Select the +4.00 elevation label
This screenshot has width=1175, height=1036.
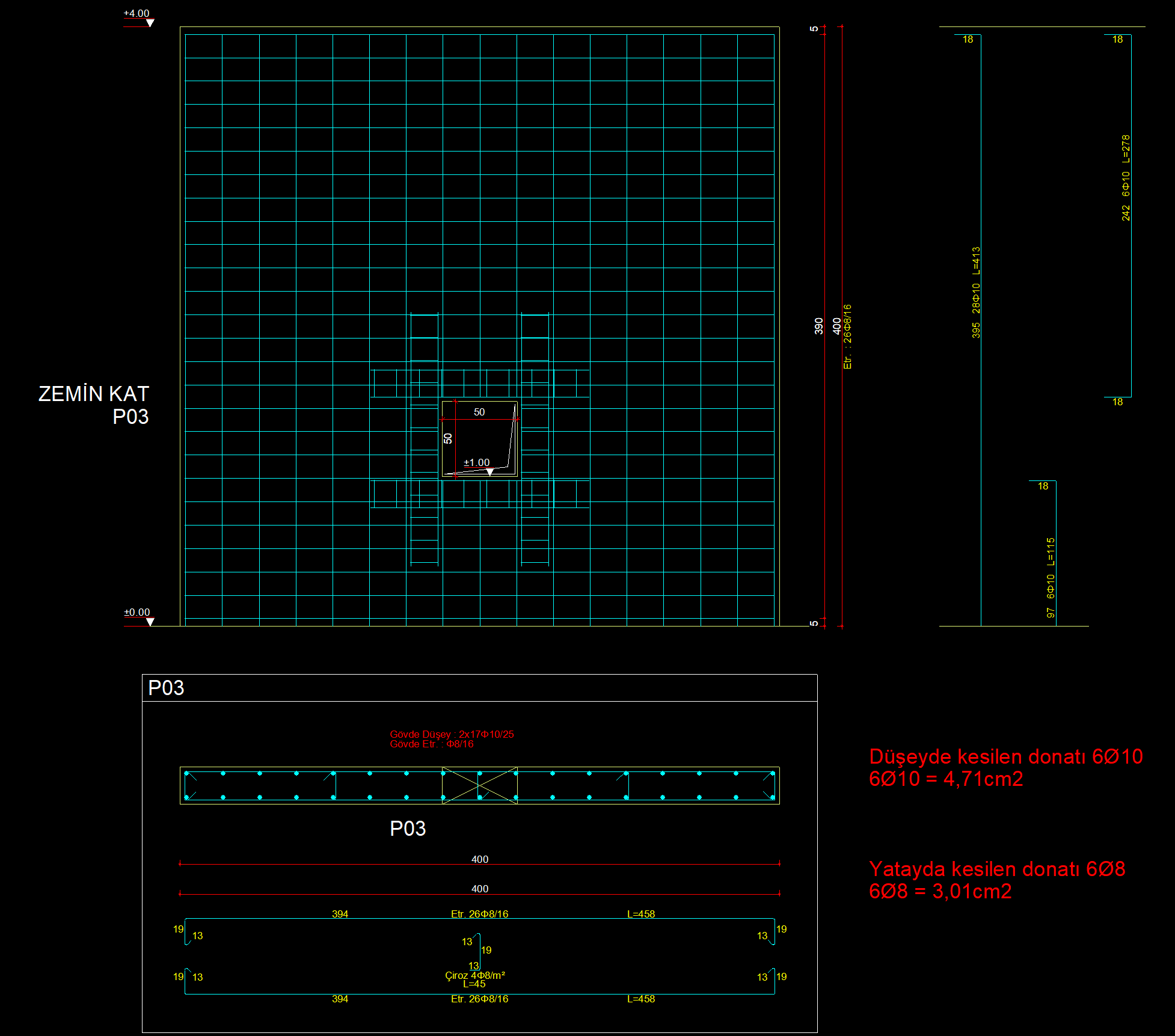click(x=137, y=13)
